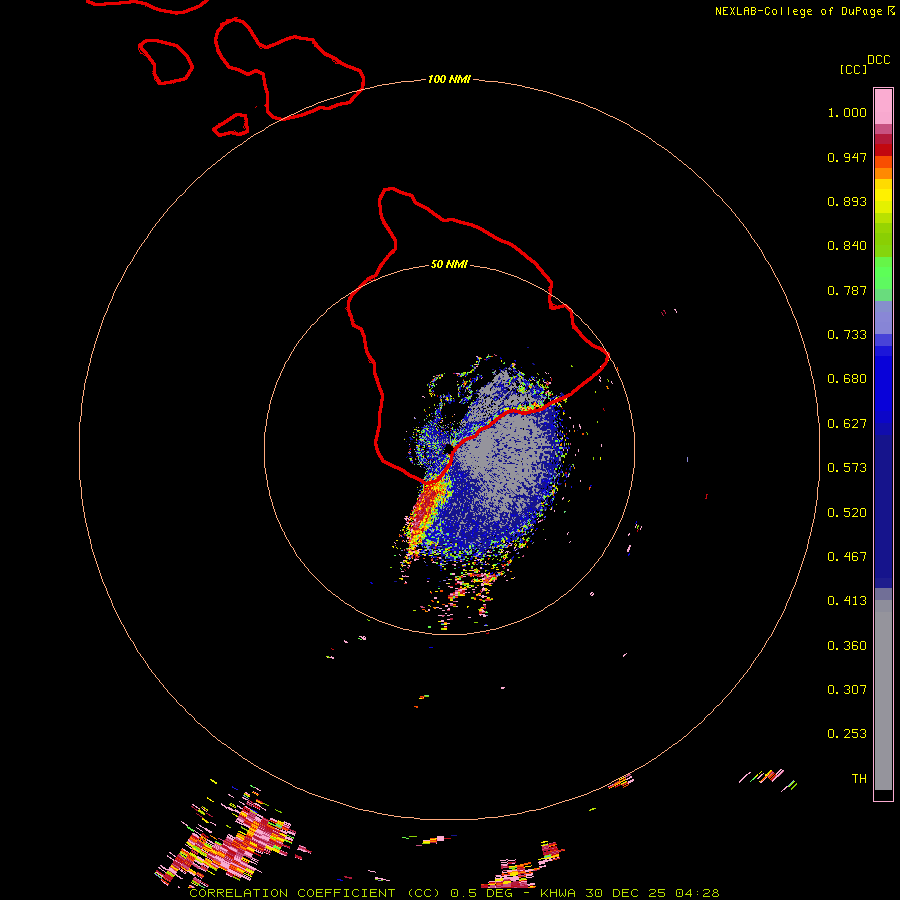Click the KHWA station identifier in footer
The width and height of the screenshot is (900, 900).
click(x=558, y=893)
